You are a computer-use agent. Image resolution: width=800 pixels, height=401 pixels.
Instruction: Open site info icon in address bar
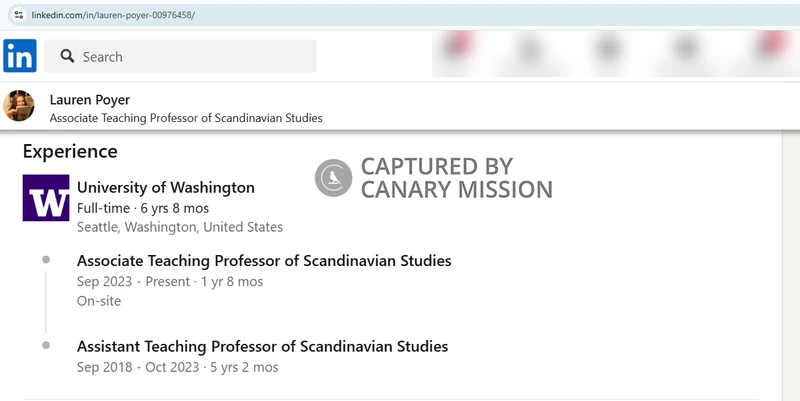click(17, 15)
